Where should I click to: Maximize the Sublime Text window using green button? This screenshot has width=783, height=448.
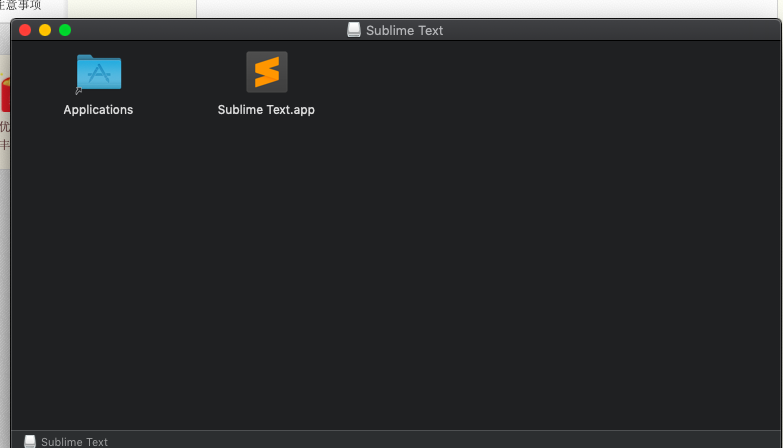click(65, 30)
